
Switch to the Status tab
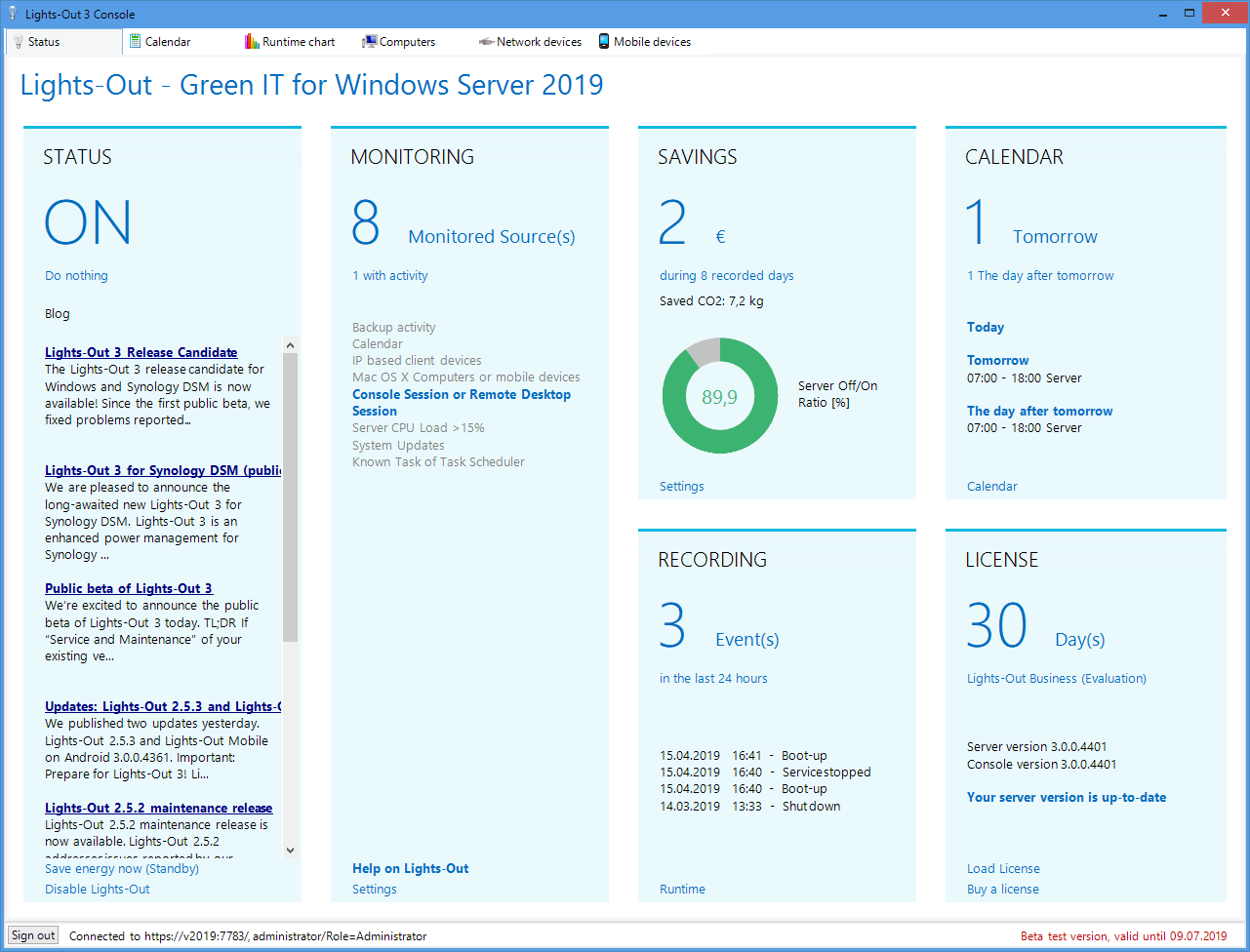63,42
